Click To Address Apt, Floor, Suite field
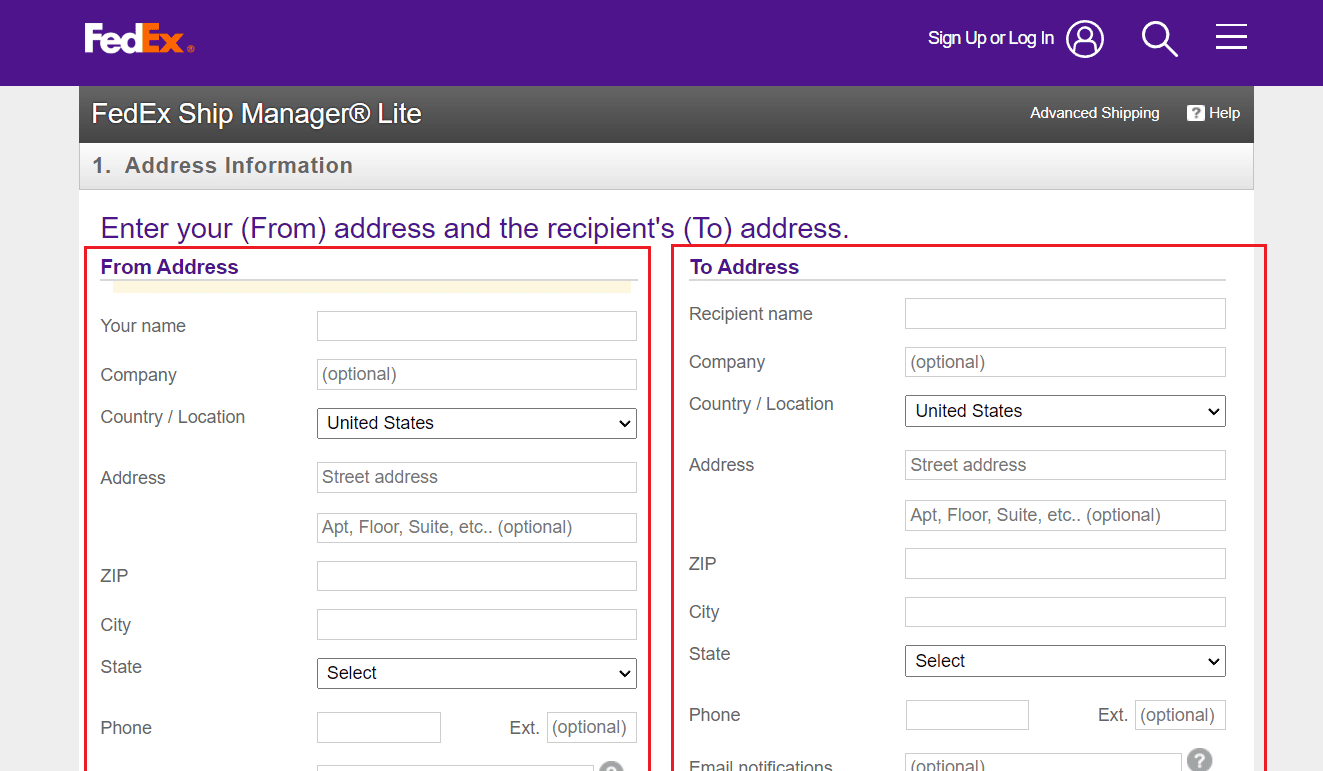1323x771 pixels. (x=1065, y=515)
